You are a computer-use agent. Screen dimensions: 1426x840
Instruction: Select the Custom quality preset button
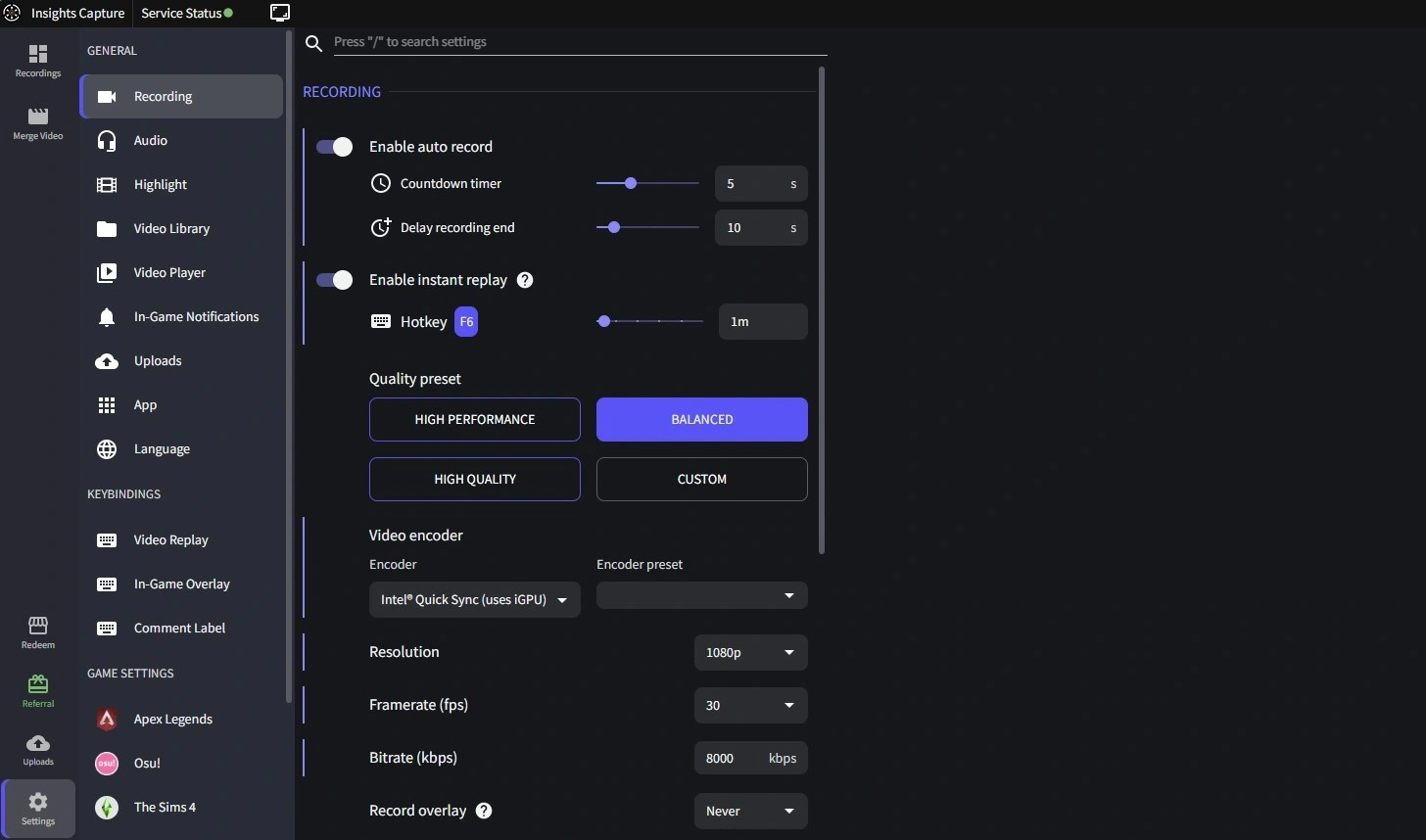pyautogui.click(x=701, y=479)
